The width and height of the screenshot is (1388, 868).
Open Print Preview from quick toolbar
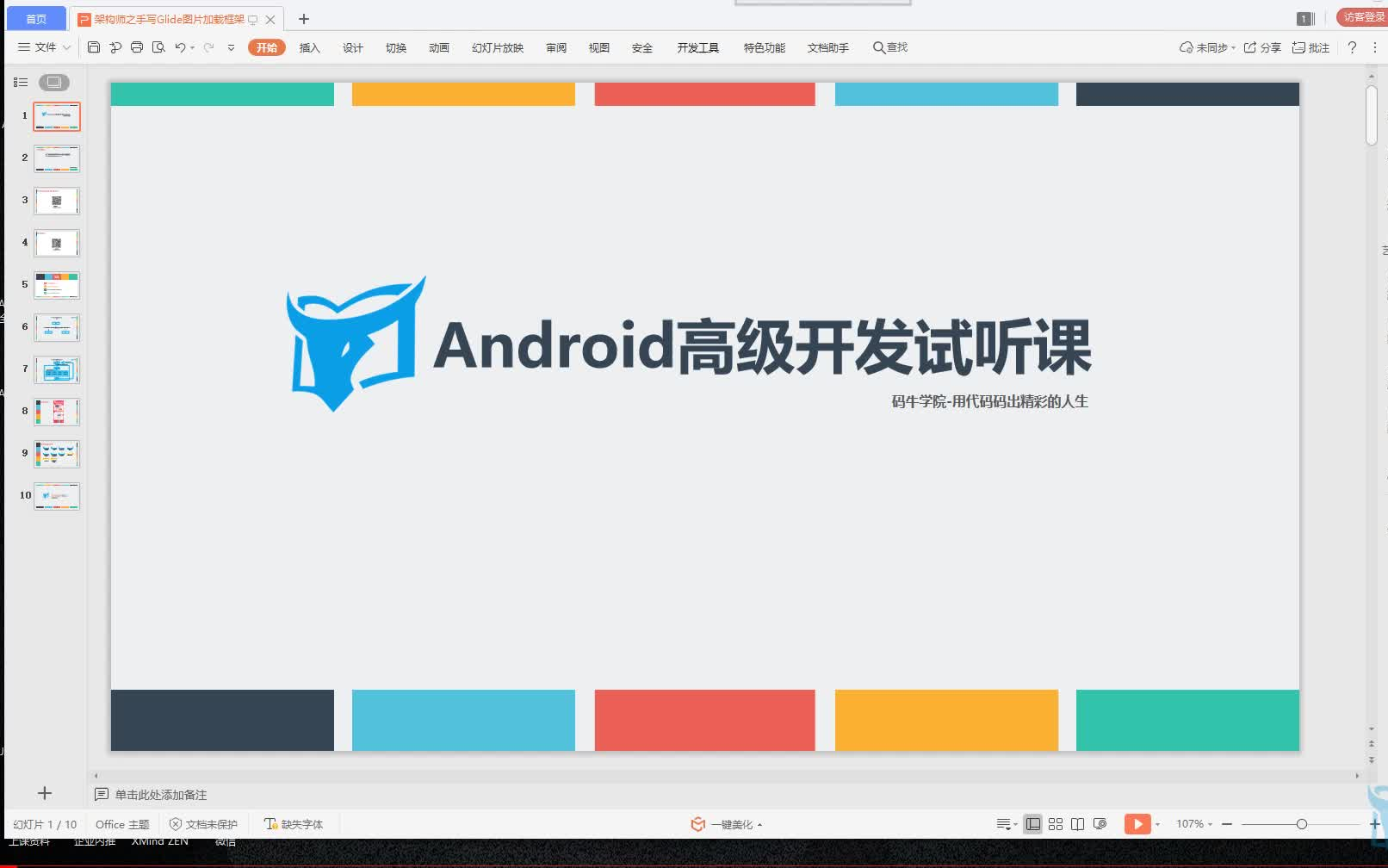tap(158, 47)
